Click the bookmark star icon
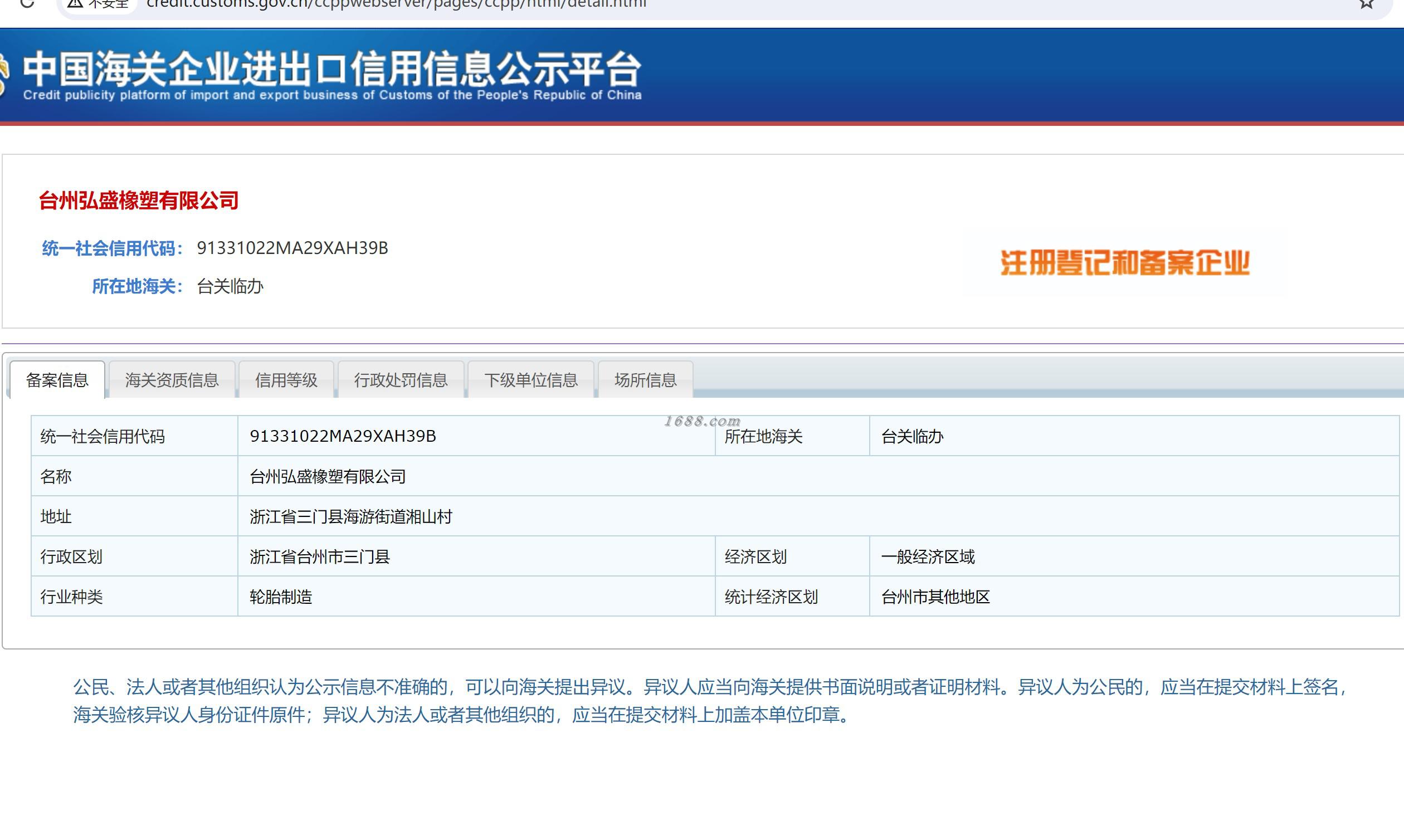This screenshot has width=1404, height=840. coord(1366,3)
